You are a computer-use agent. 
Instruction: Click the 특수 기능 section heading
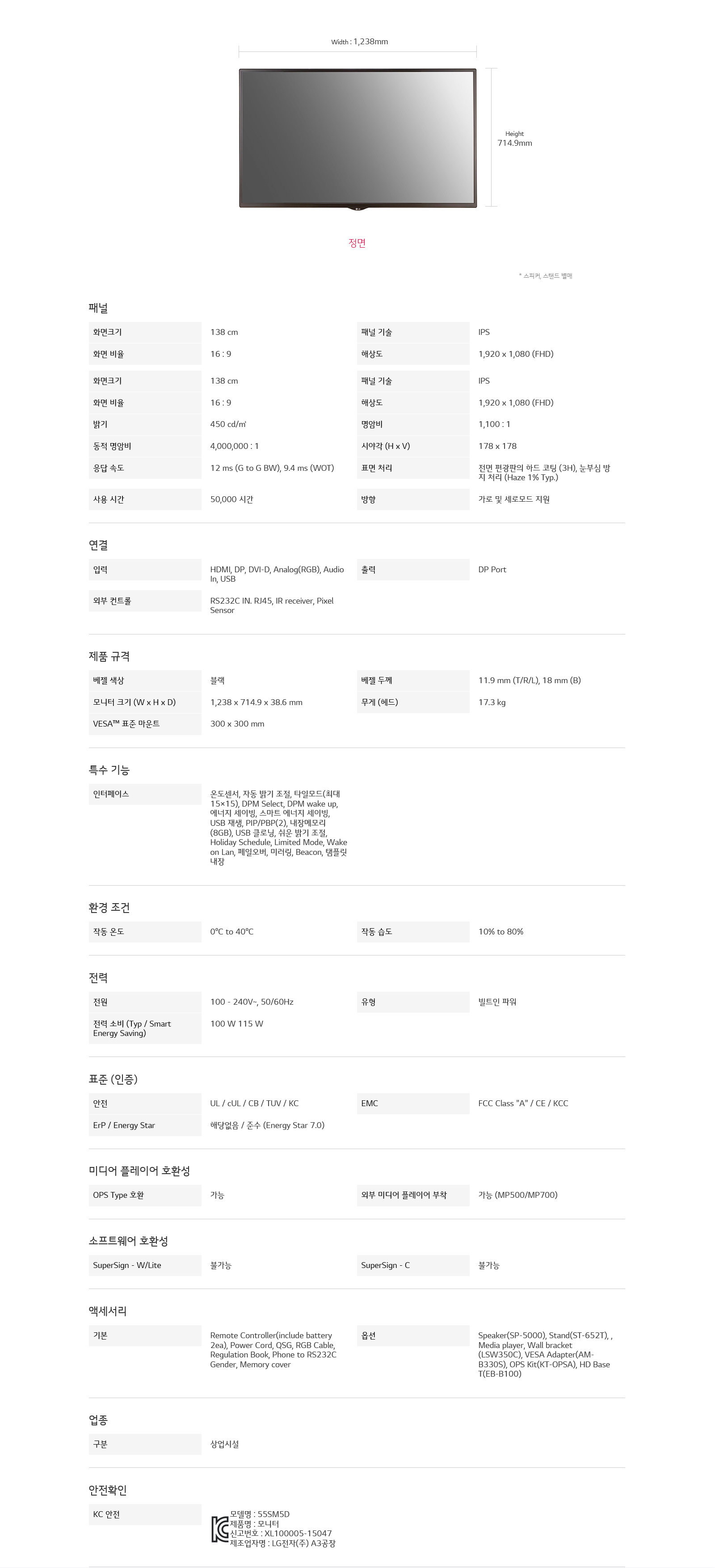tap(109, 769)
